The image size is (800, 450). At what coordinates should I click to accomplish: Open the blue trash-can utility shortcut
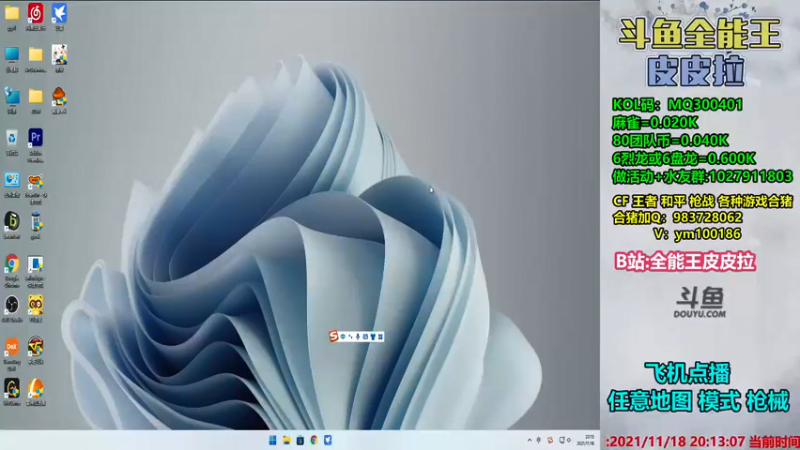35,225
